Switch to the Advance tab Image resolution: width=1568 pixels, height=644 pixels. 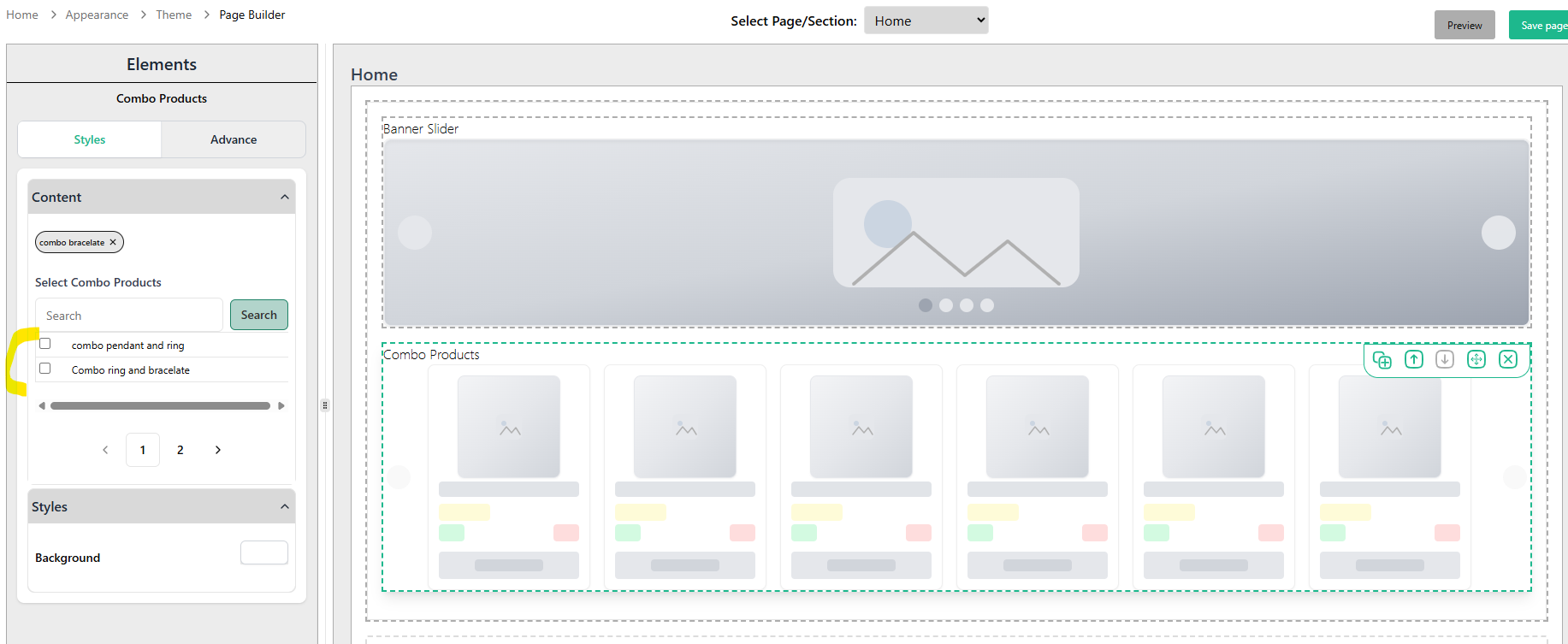tap(234, 139)
